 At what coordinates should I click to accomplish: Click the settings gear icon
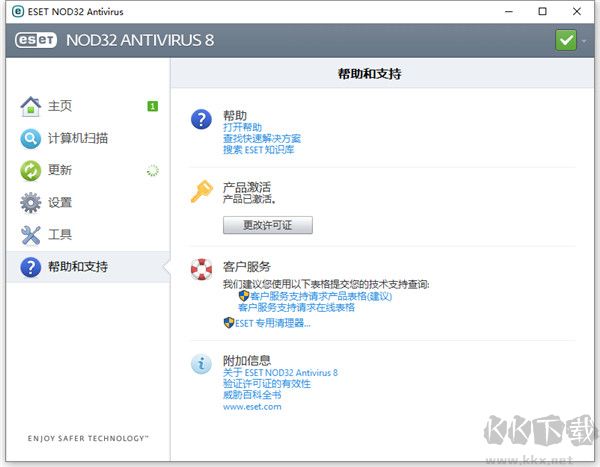[31, 202]
